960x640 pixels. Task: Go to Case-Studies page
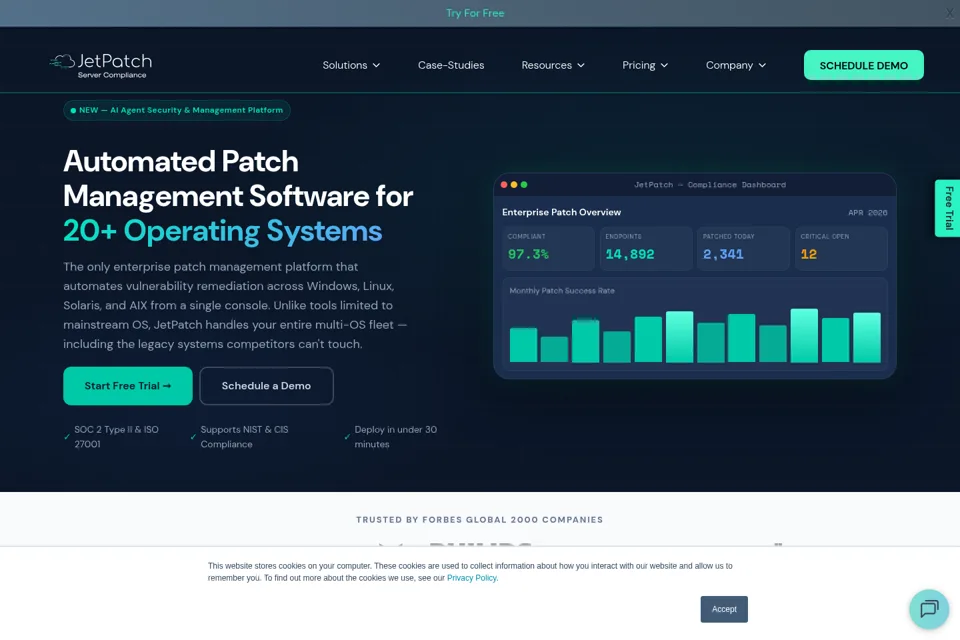pos(451,65)
